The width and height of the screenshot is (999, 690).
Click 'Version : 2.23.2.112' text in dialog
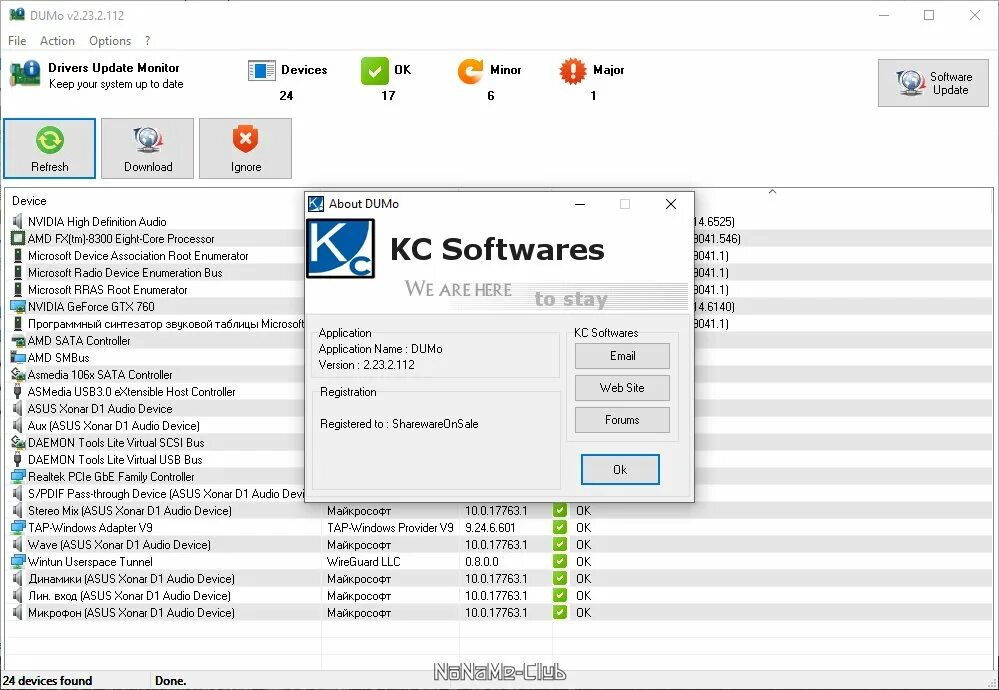[x=366, y=365]
